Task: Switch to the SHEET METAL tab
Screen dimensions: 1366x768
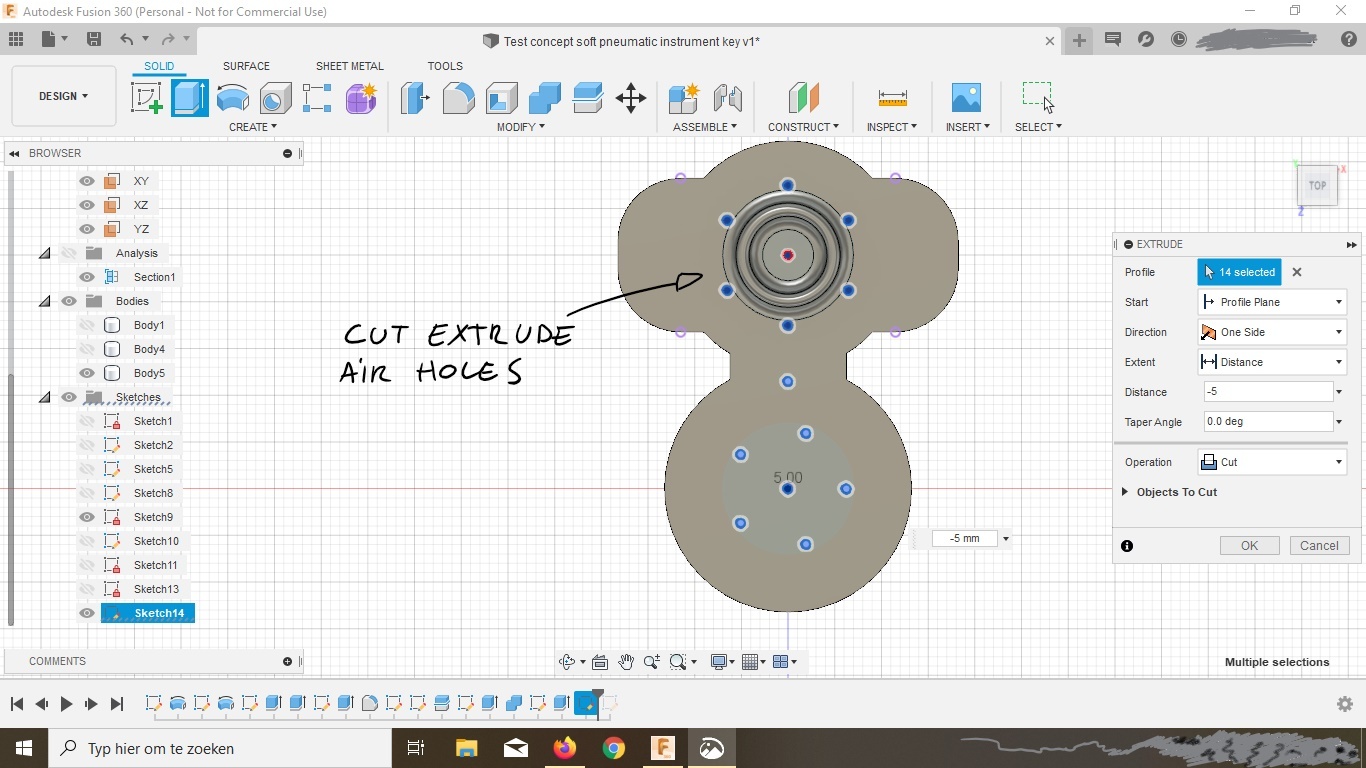Action: click(x=349, y=66)
